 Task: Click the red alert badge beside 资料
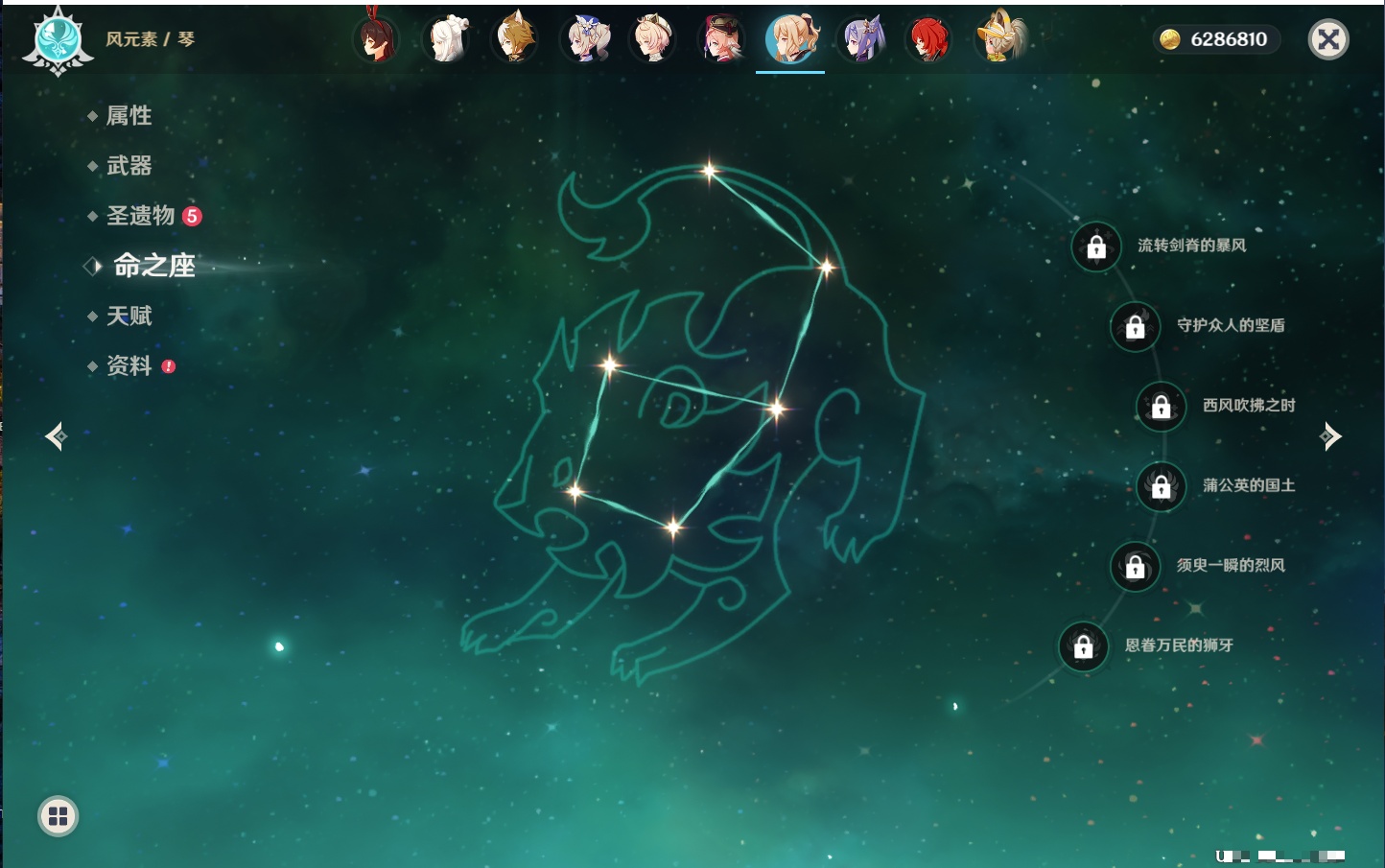click(x=169, y=366)
